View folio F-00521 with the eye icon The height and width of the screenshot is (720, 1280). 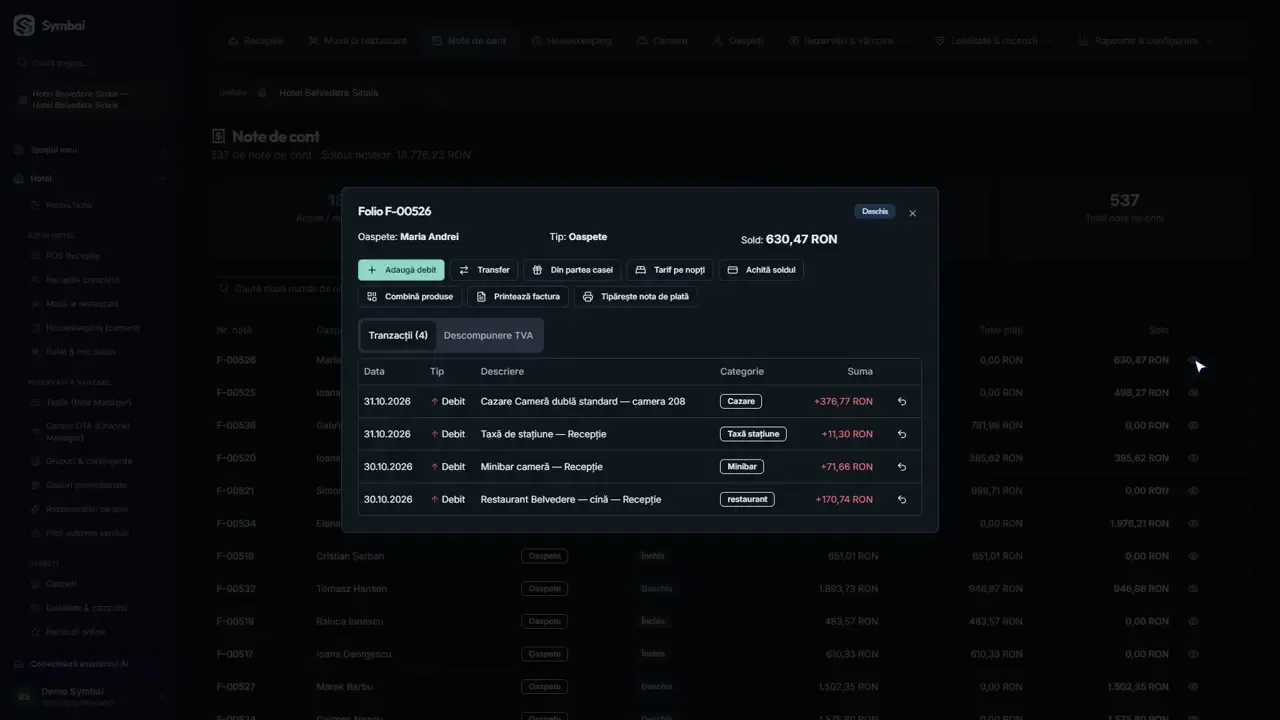coord(1193,491)
